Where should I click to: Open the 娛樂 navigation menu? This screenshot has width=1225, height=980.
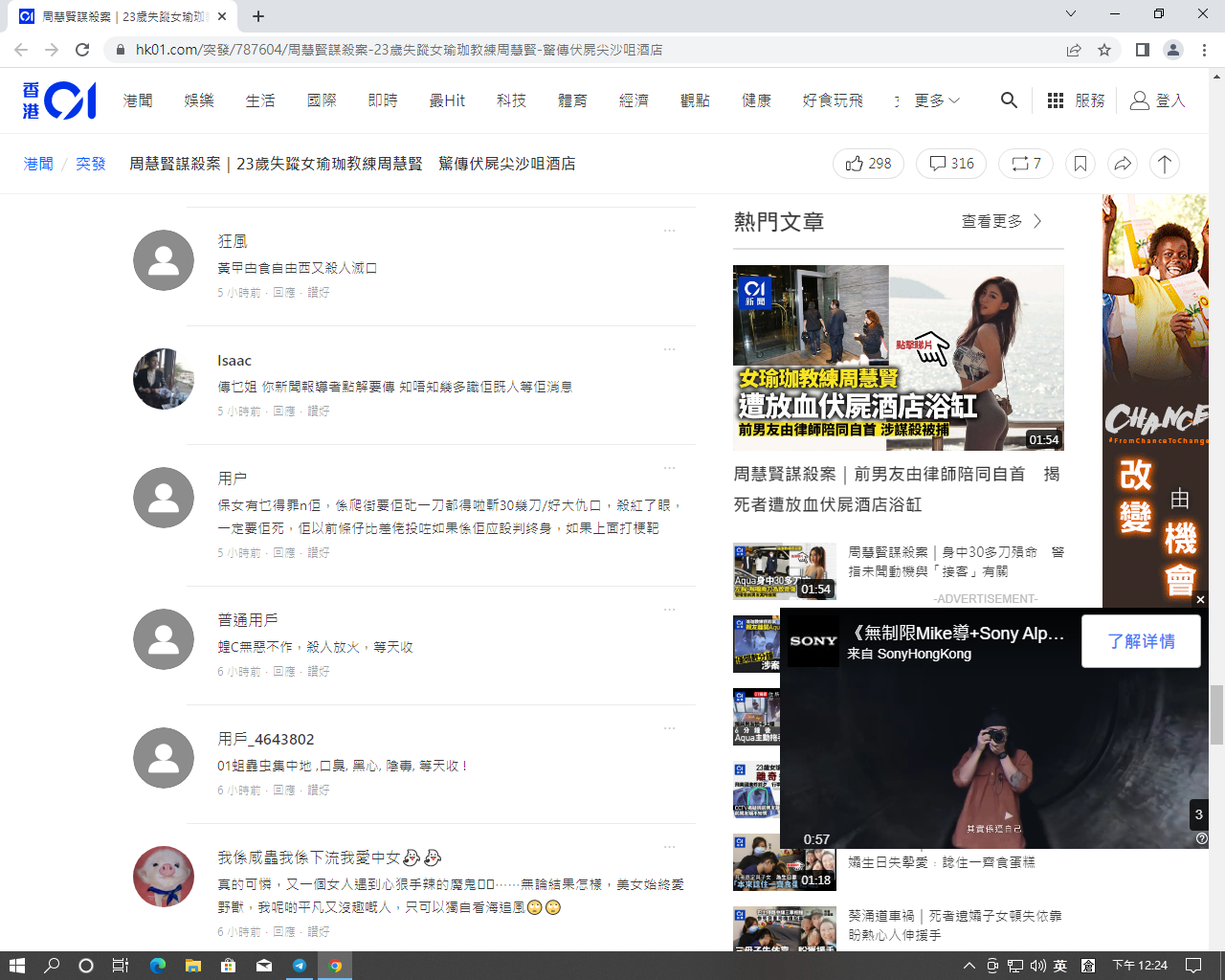(x=199, y=100)
